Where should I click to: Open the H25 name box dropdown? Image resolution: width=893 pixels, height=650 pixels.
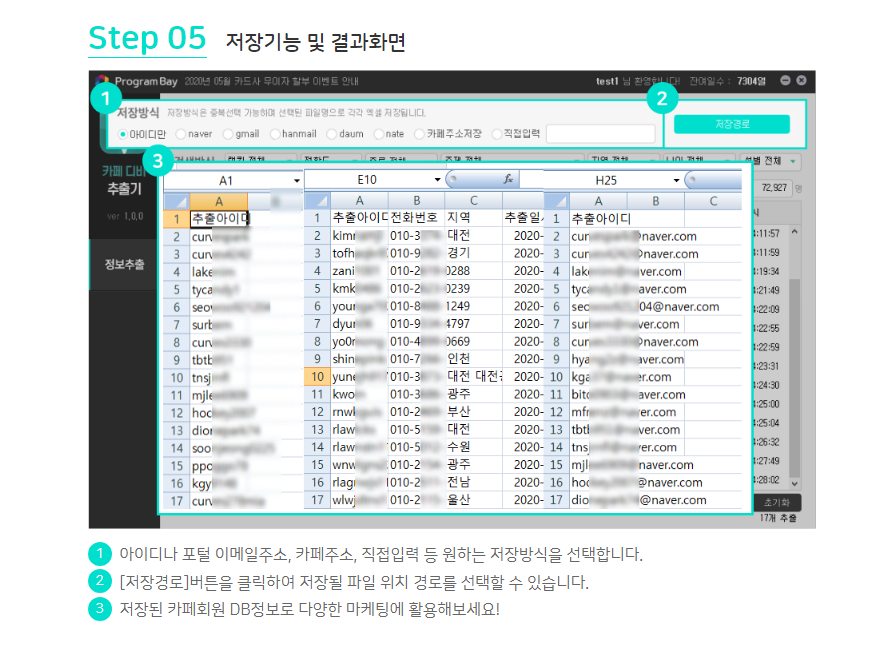pos(677,181)
